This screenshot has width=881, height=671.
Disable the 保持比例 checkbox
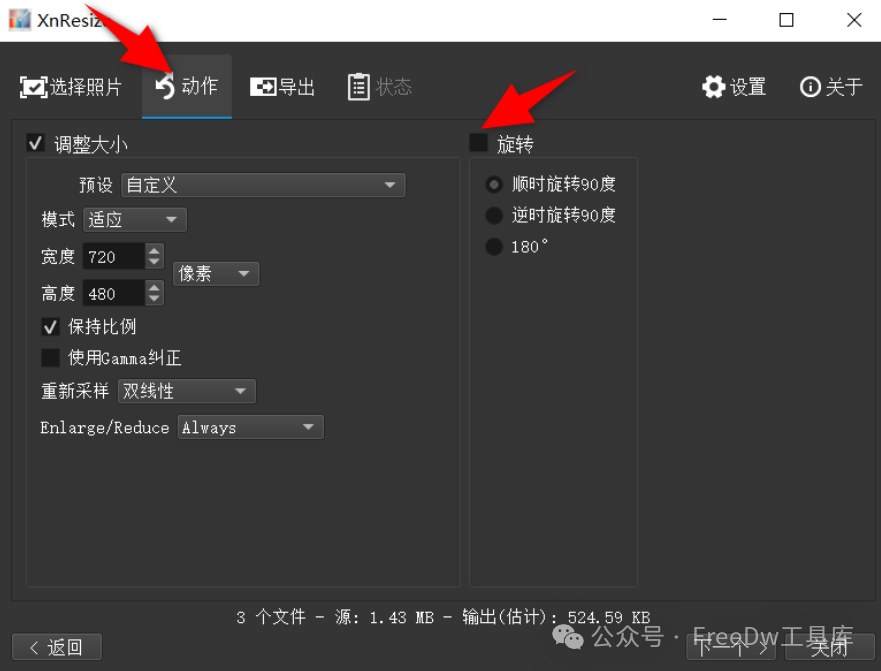50,326
